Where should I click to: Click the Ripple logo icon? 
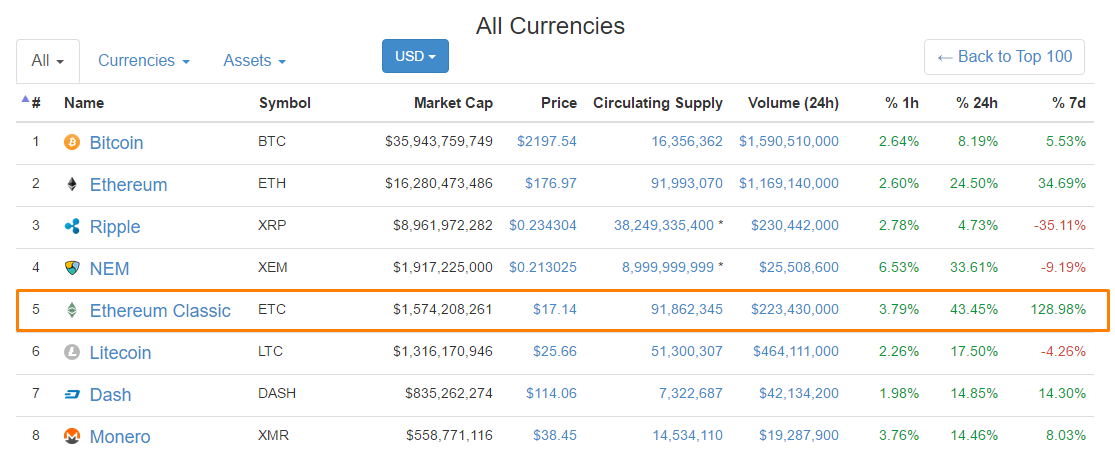[x=71, y=226]
